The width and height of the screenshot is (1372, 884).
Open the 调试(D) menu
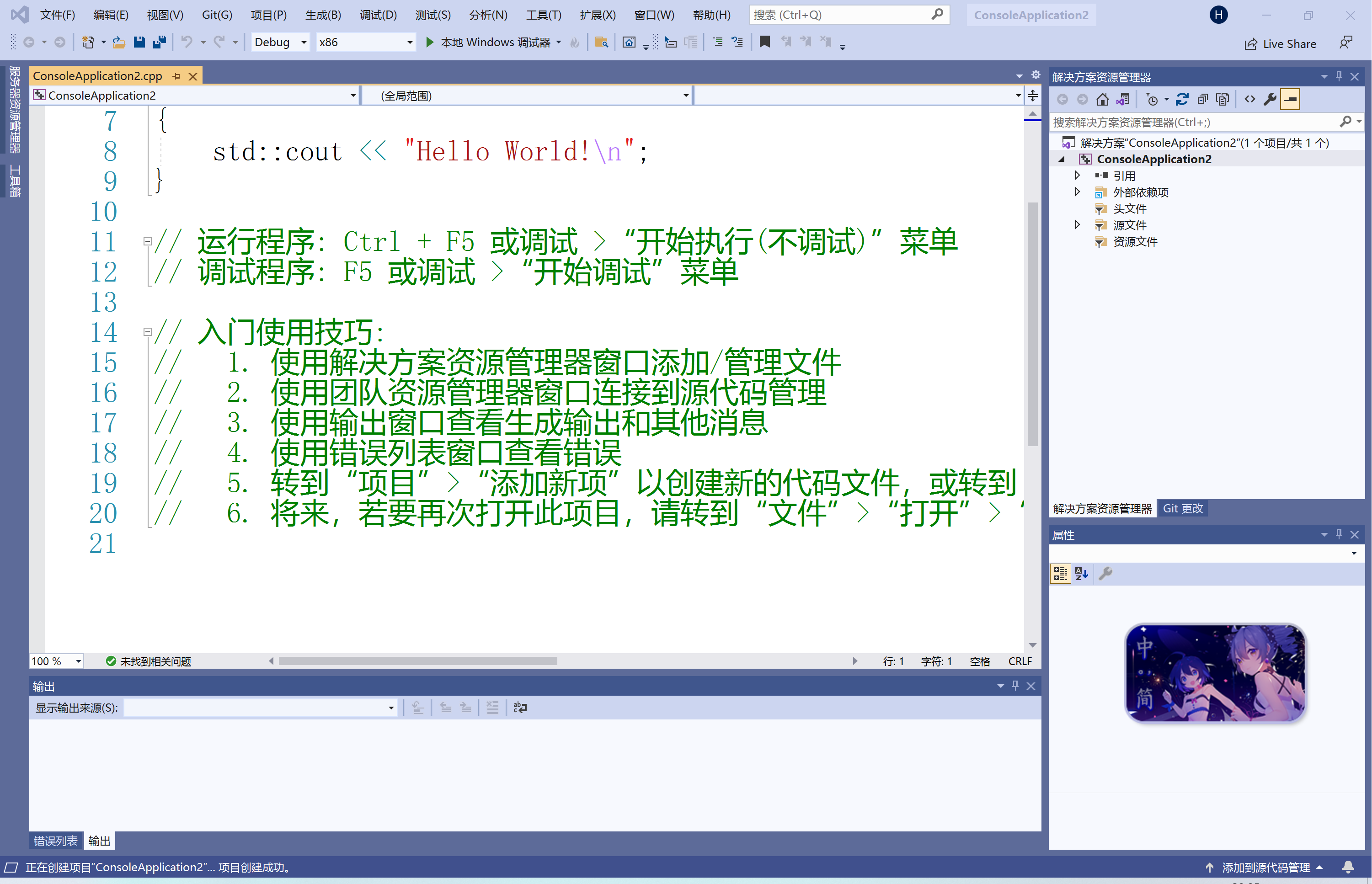pos(379,15)
